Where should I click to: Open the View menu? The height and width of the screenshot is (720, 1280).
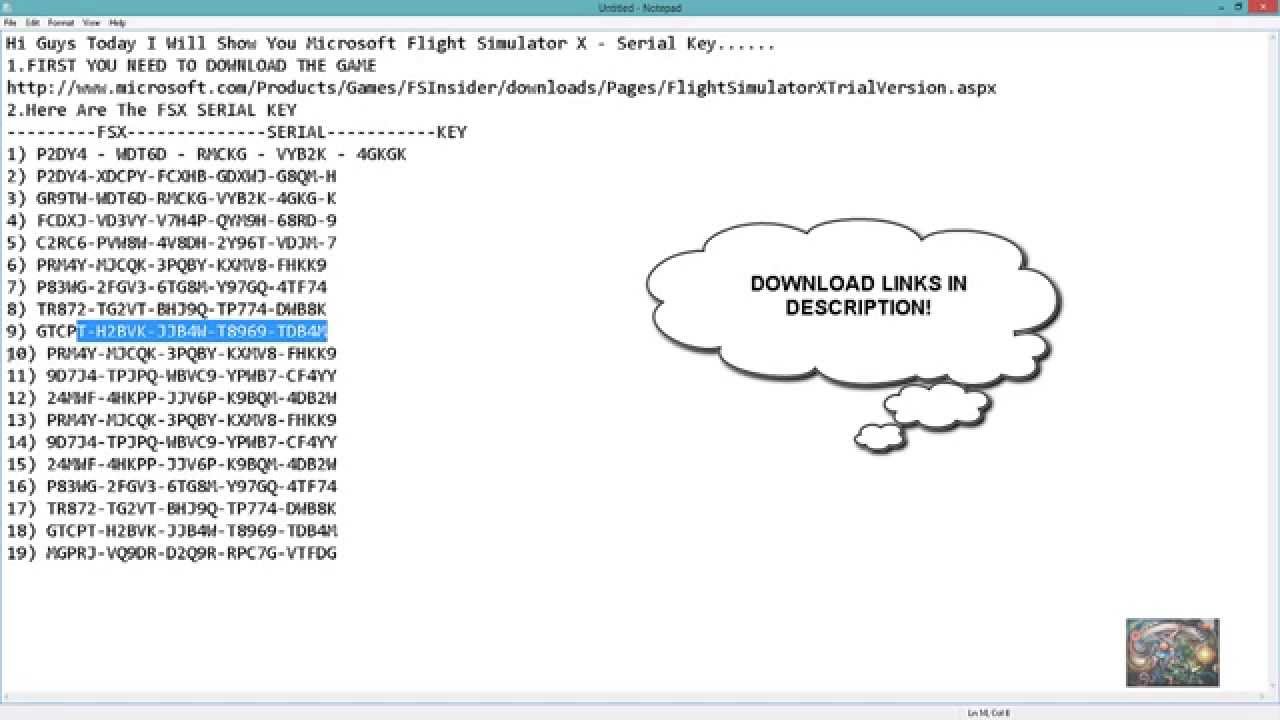tap(91, 22)
